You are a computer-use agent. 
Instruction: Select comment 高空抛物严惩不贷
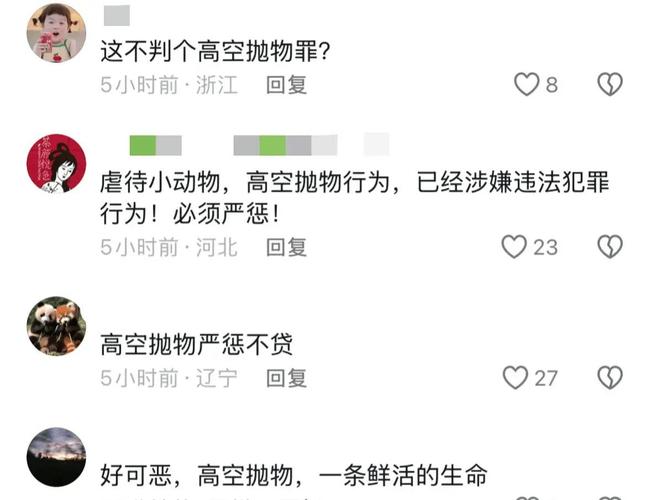click(x=196, y=344)
